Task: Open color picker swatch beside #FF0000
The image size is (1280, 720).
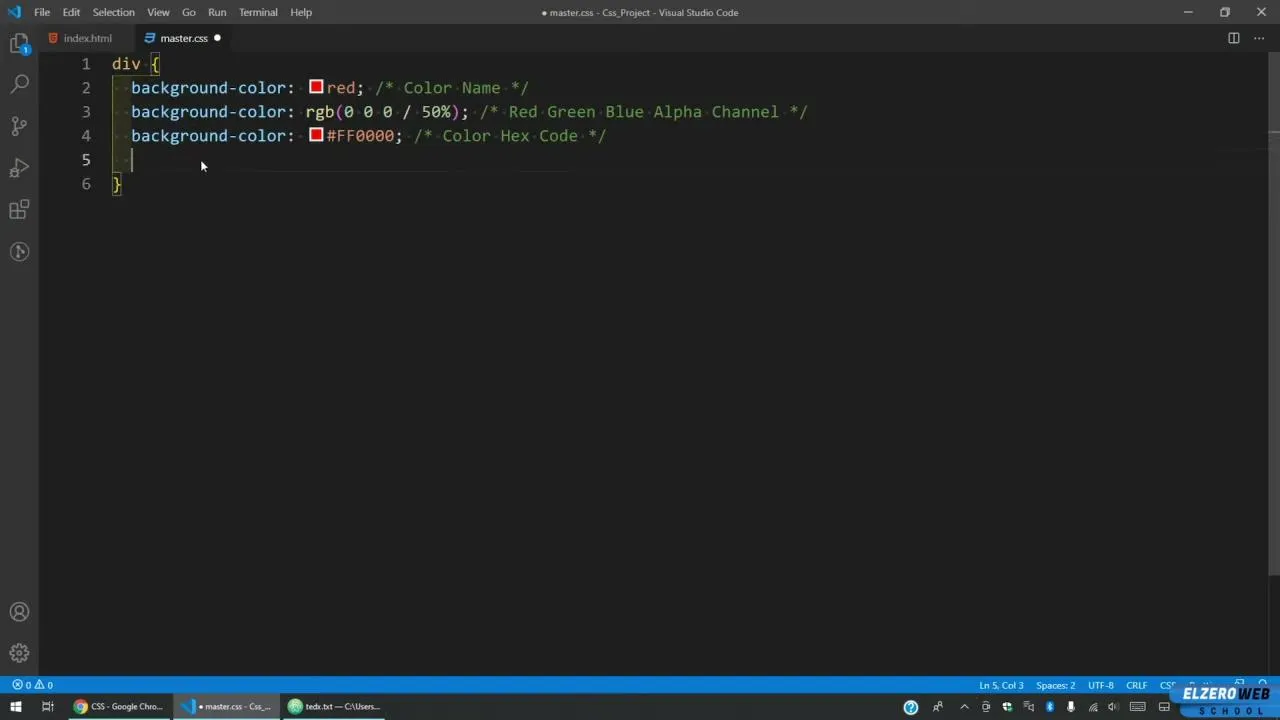Action: point(316,135)
